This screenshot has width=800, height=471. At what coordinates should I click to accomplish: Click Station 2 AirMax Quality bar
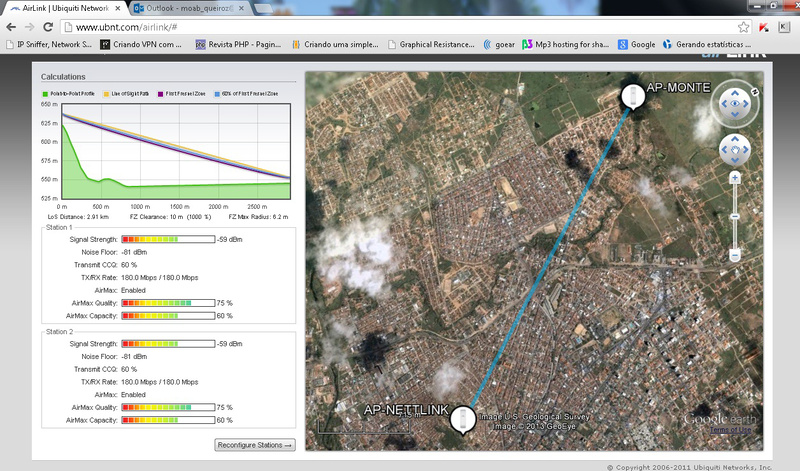click(x=168, y=408)
